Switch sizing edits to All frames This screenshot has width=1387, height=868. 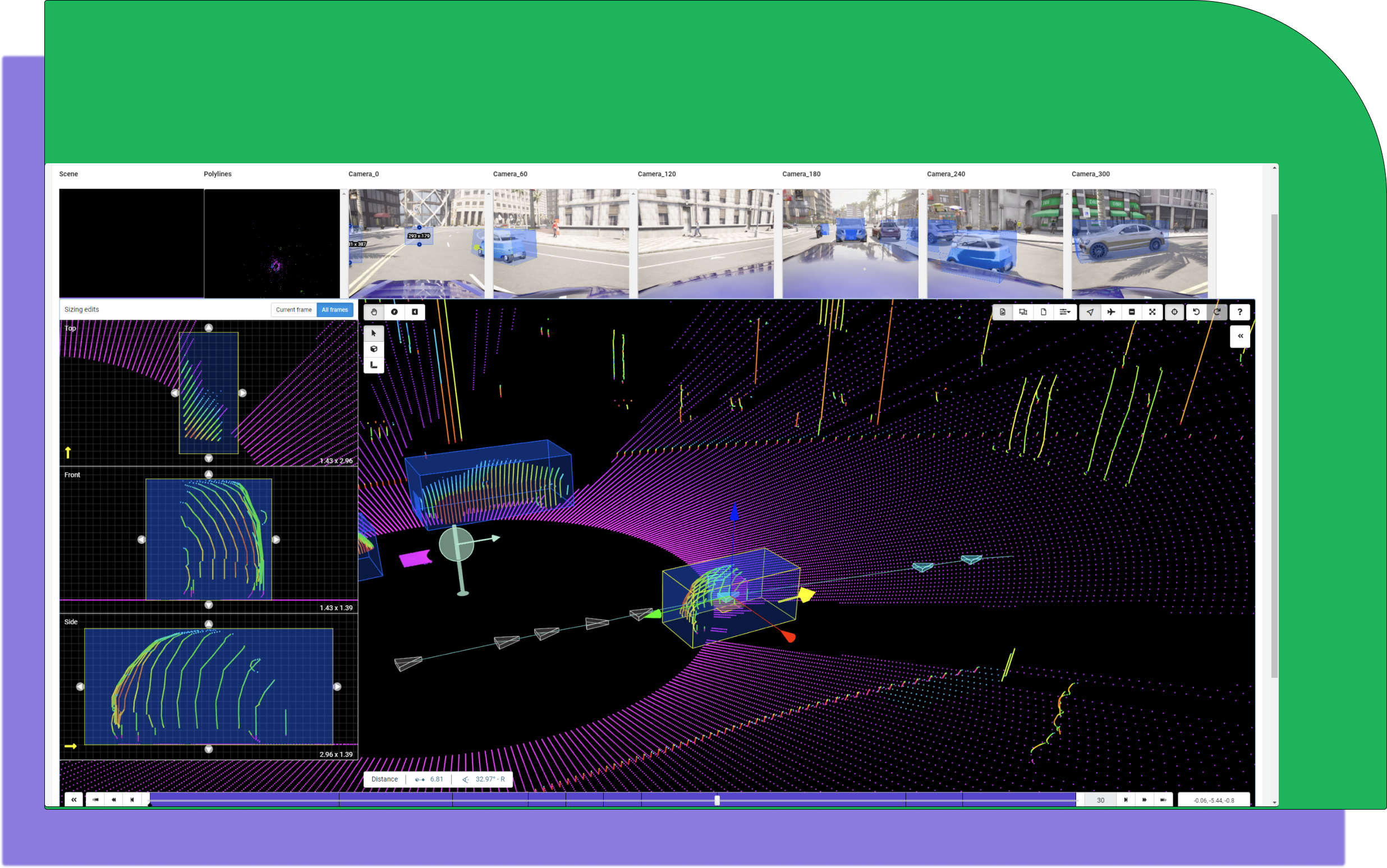[335, 309]
